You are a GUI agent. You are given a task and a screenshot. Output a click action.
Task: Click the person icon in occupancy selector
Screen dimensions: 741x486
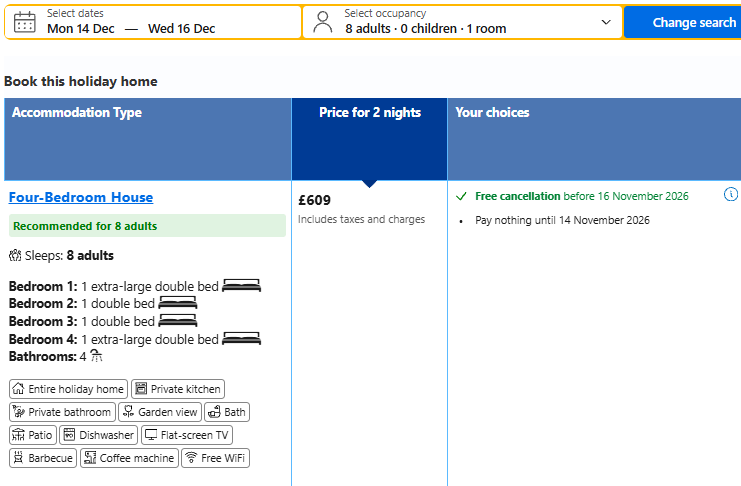(x=323, y=22)
